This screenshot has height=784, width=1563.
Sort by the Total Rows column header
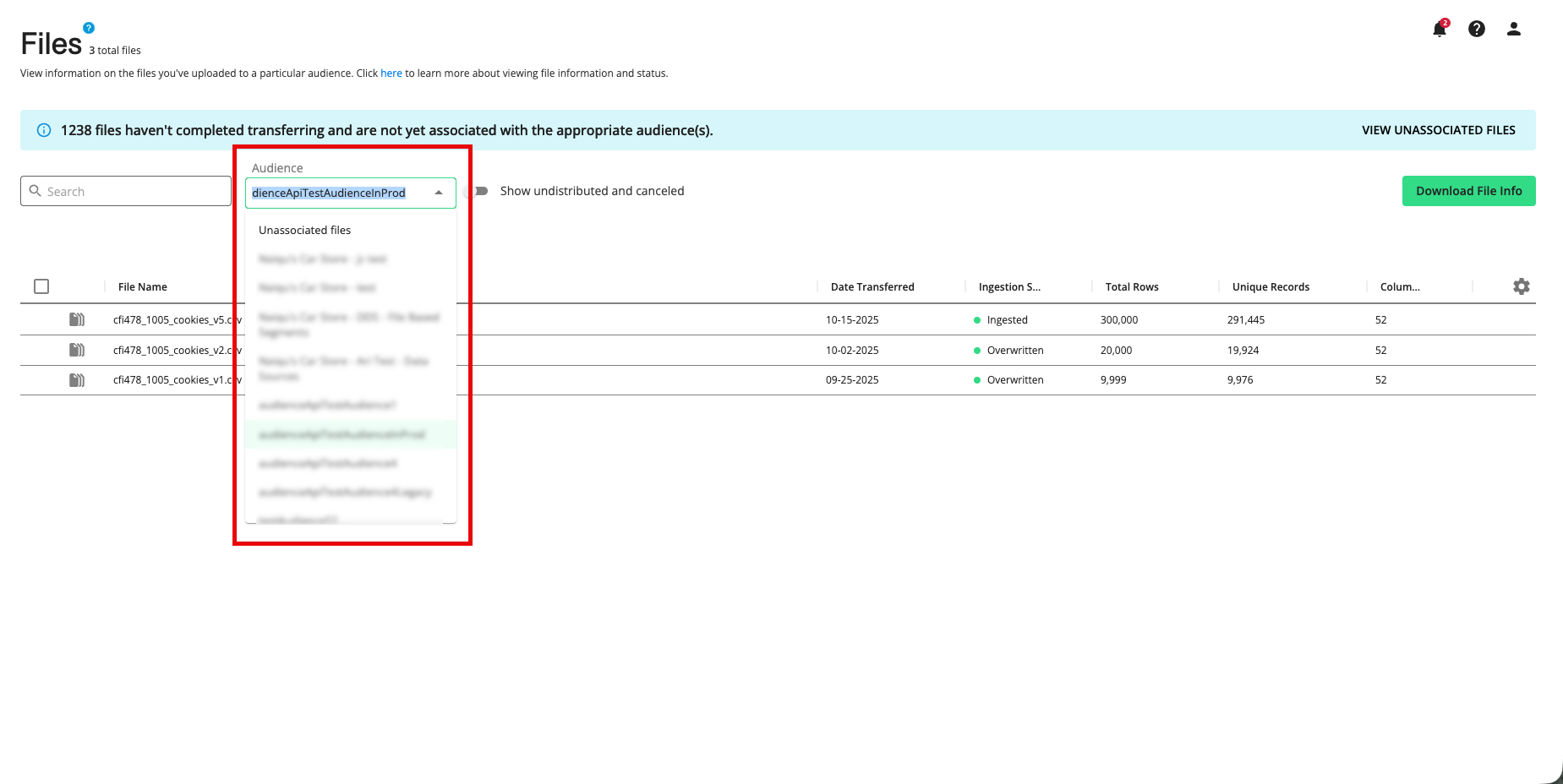1132,287
